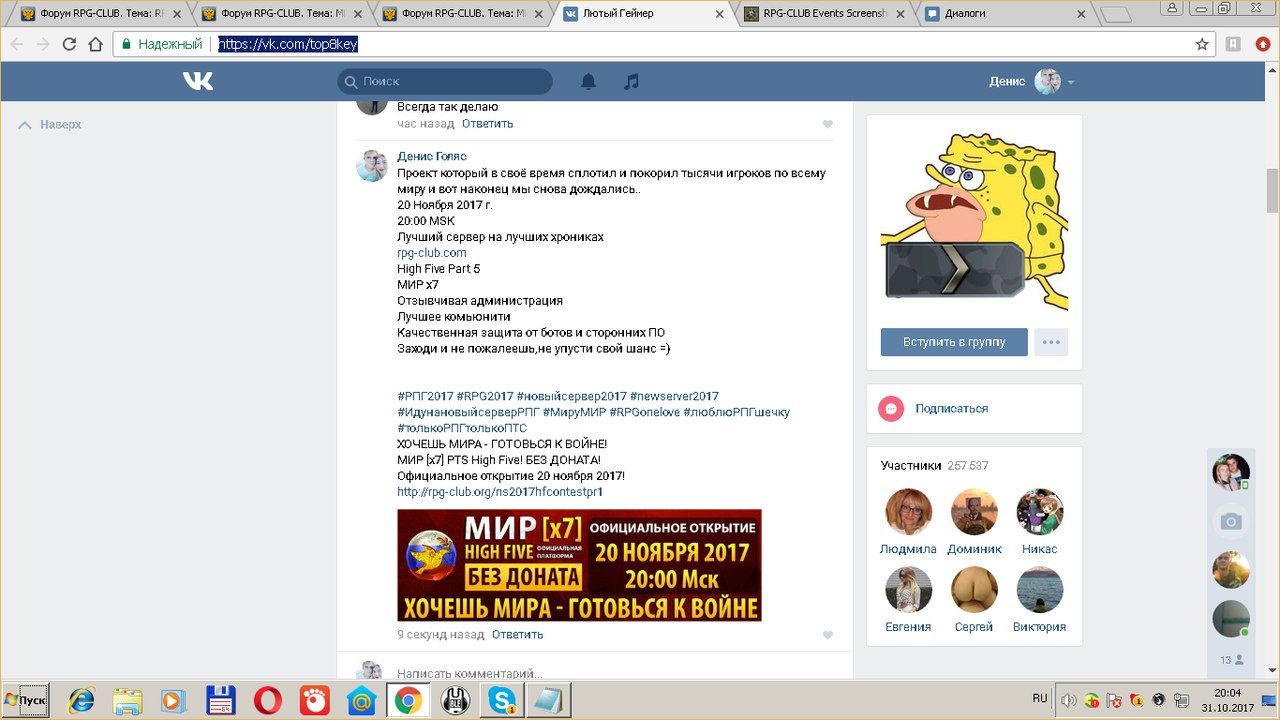Click the RU language indicator
The height and width of the screenshot is (720, 1280).
pos(1040,698)
